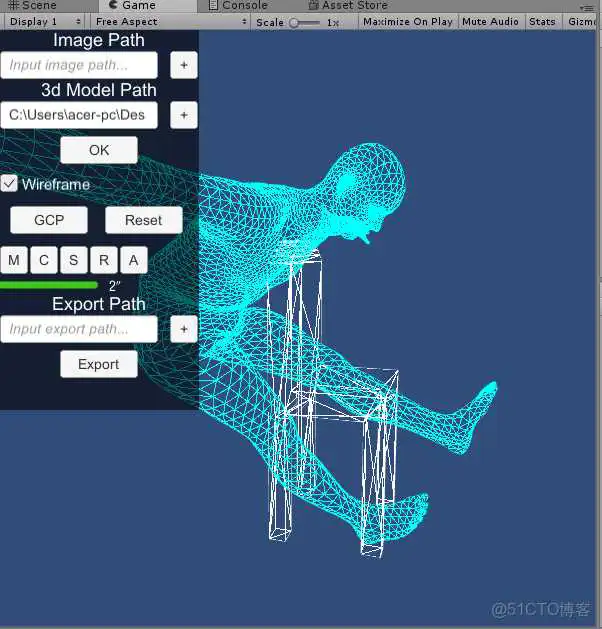The image size is (602, 629).
Task: Click the Input image path field
Action: tap(79, 65)
